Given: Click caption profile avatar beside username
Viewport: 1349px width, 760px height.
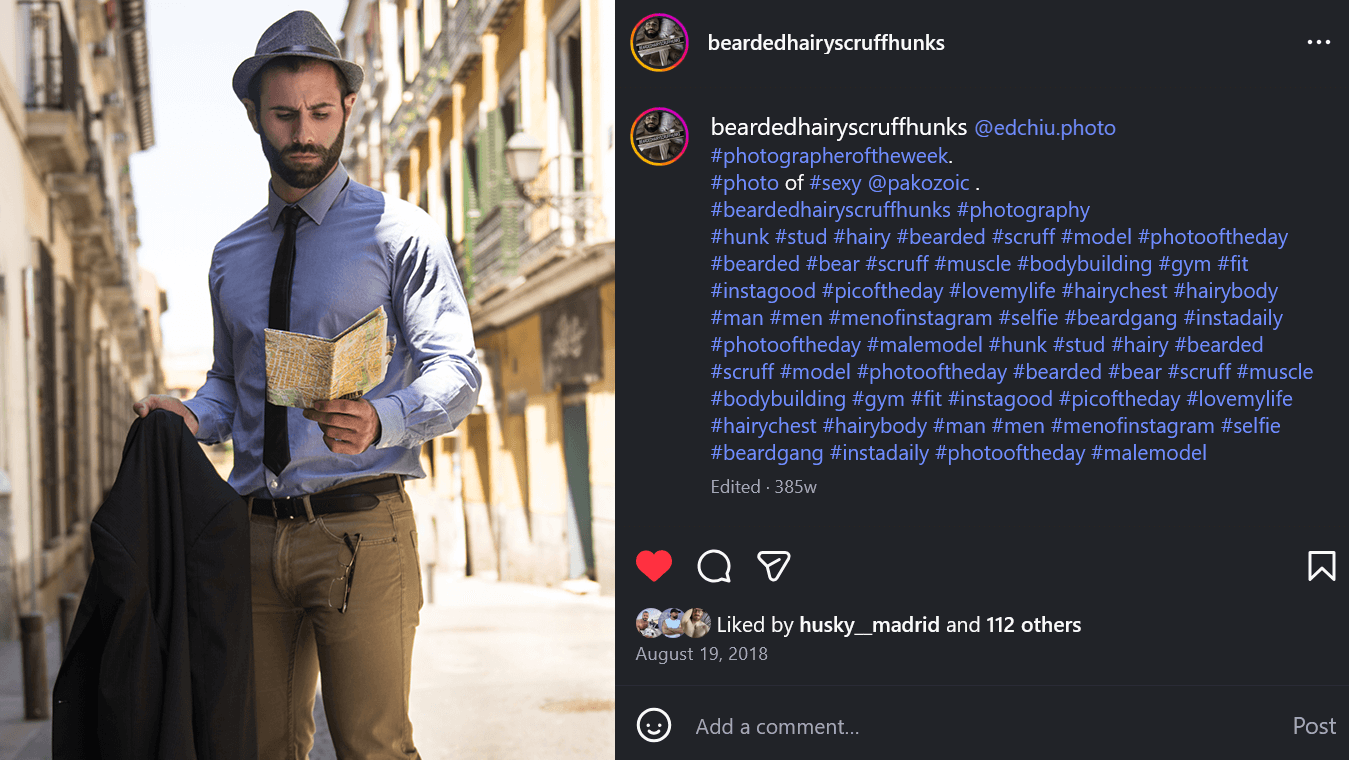Looking at the screenshot, I should pos(659,136).
